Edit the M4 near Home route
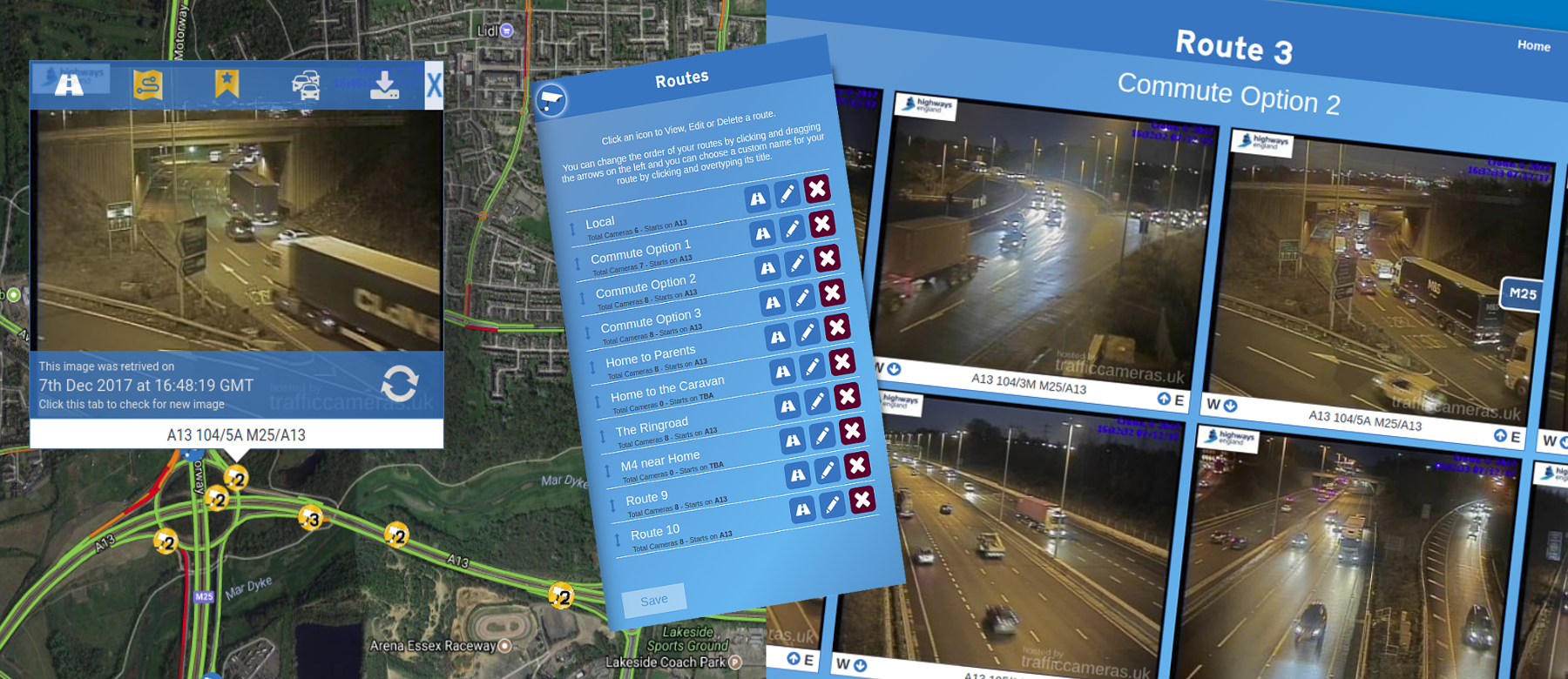The height and width of the screenshot is (679, 1568). (822, 435)
